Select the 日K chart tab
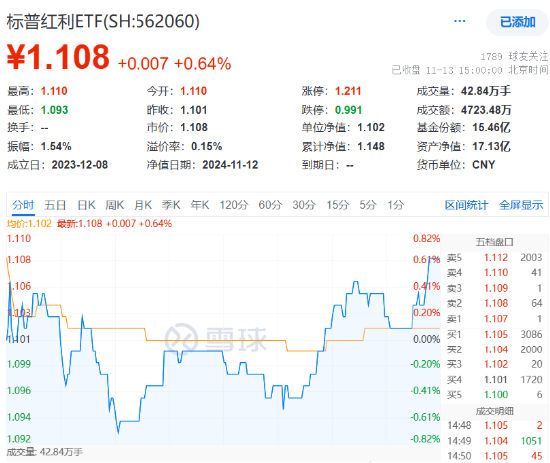The width and height of the screenshot is (550, 463). 86,205
